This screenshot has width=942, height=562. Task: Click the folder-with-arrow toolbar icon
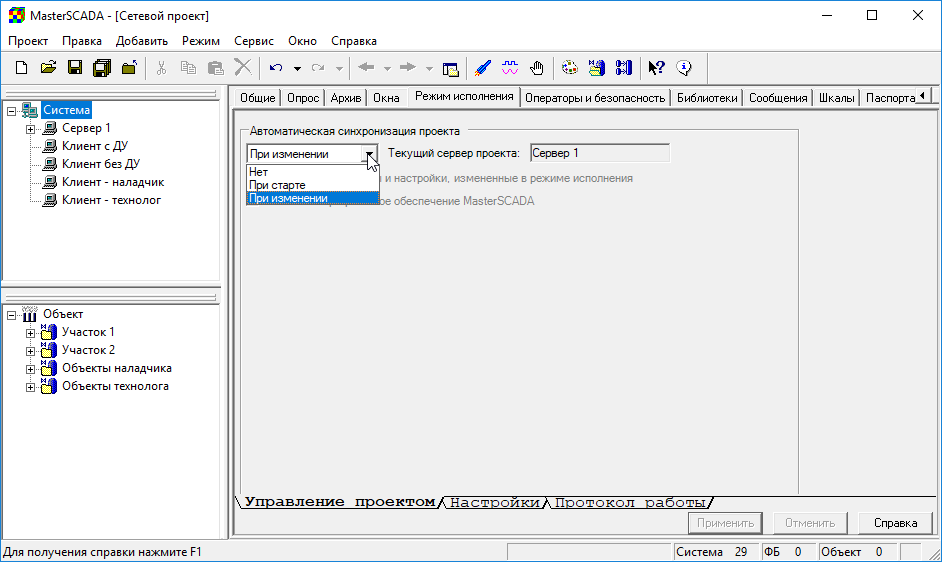(129, 68)
